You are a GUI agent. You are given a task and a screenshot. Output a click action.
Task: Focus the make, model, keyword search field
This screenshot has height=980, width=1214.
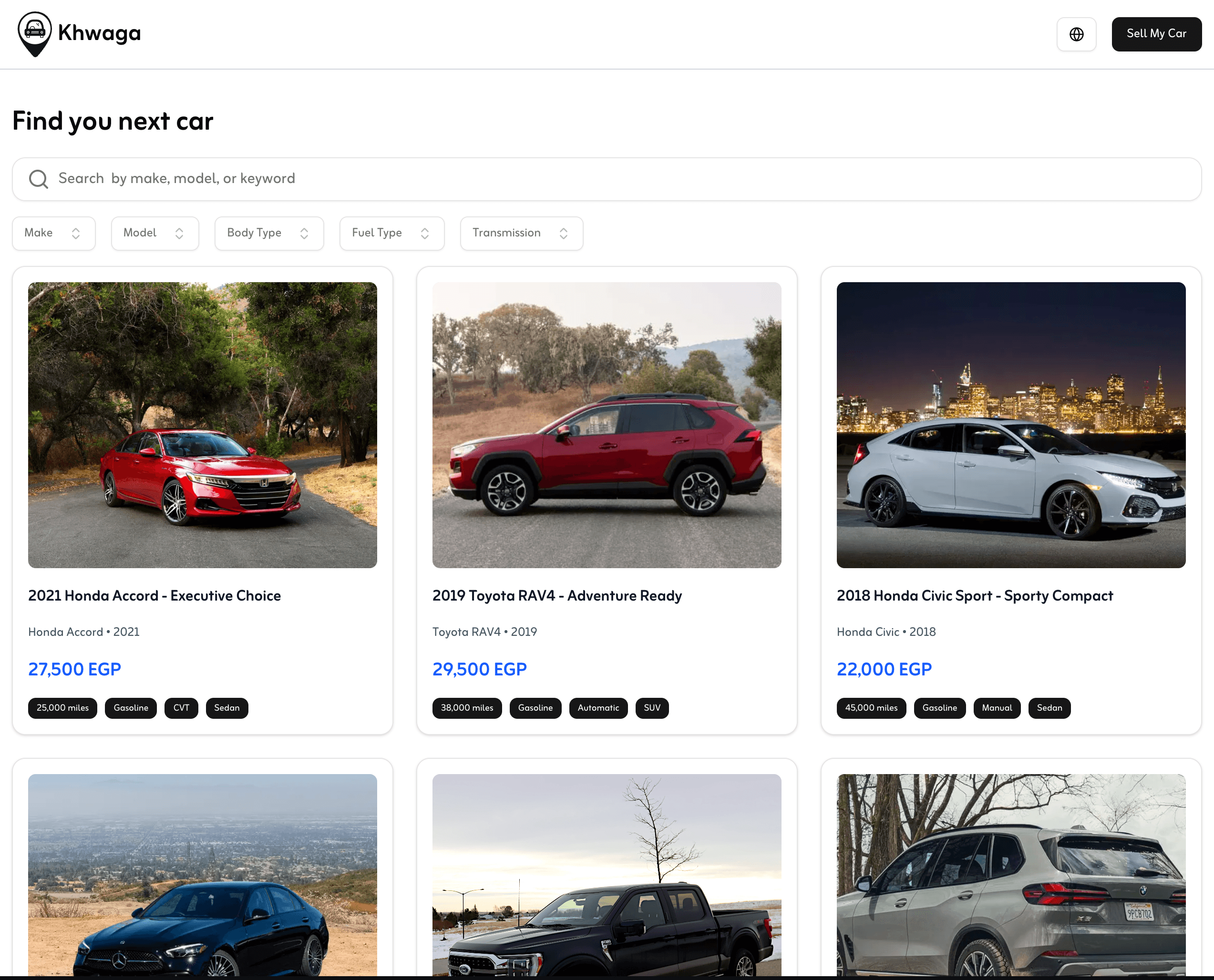point(621,178)
